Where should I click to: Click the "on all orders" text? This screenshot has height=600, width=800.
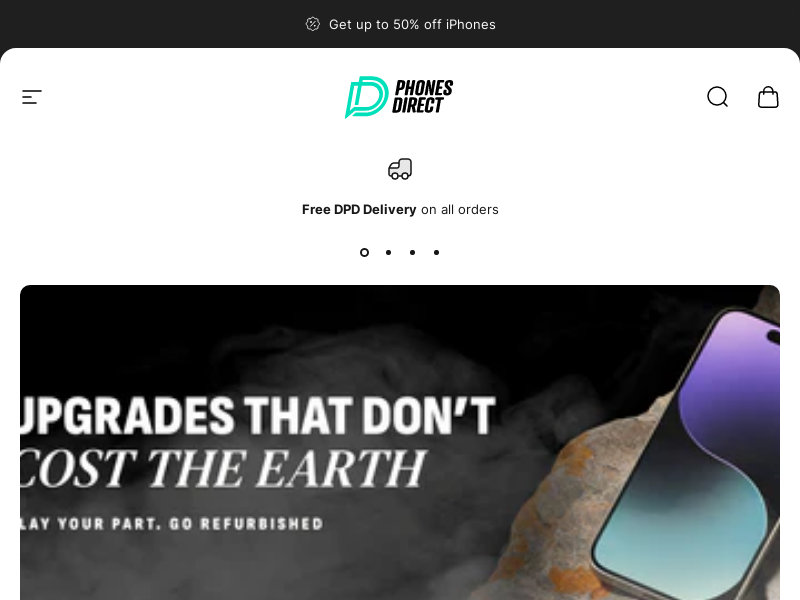(460, 210)
